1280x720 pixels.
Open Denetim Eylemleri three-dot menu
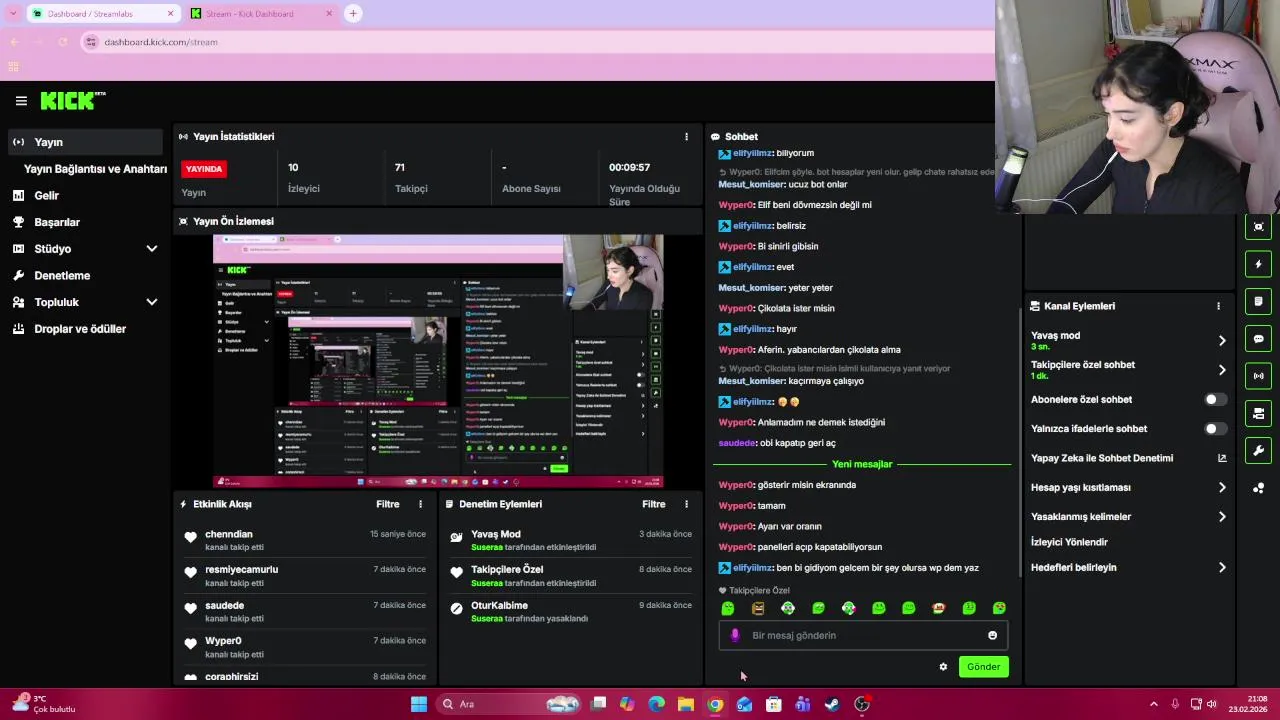click(686, 505)
